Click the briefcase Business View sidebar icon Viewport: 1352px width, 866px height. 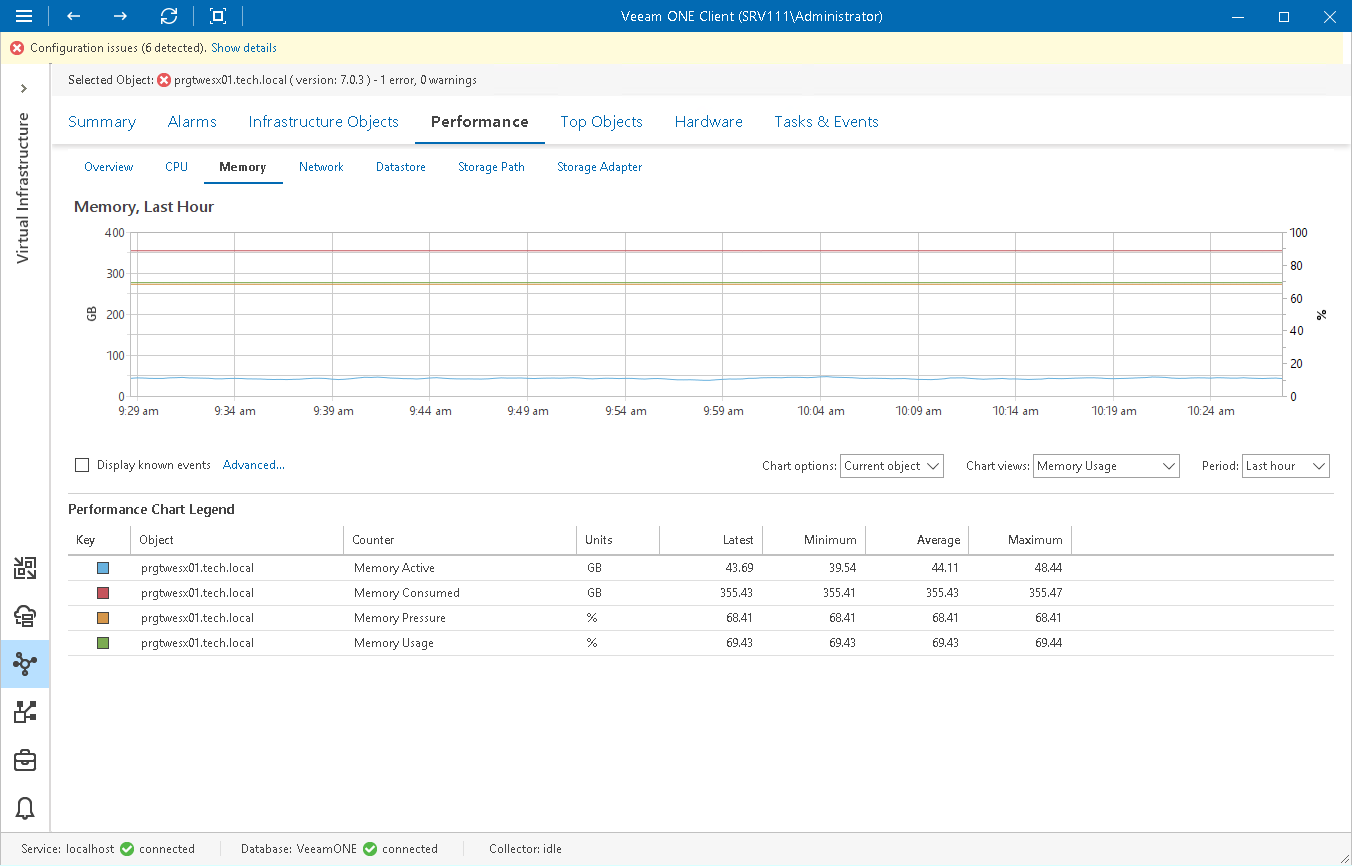click(x=25, y=760)
